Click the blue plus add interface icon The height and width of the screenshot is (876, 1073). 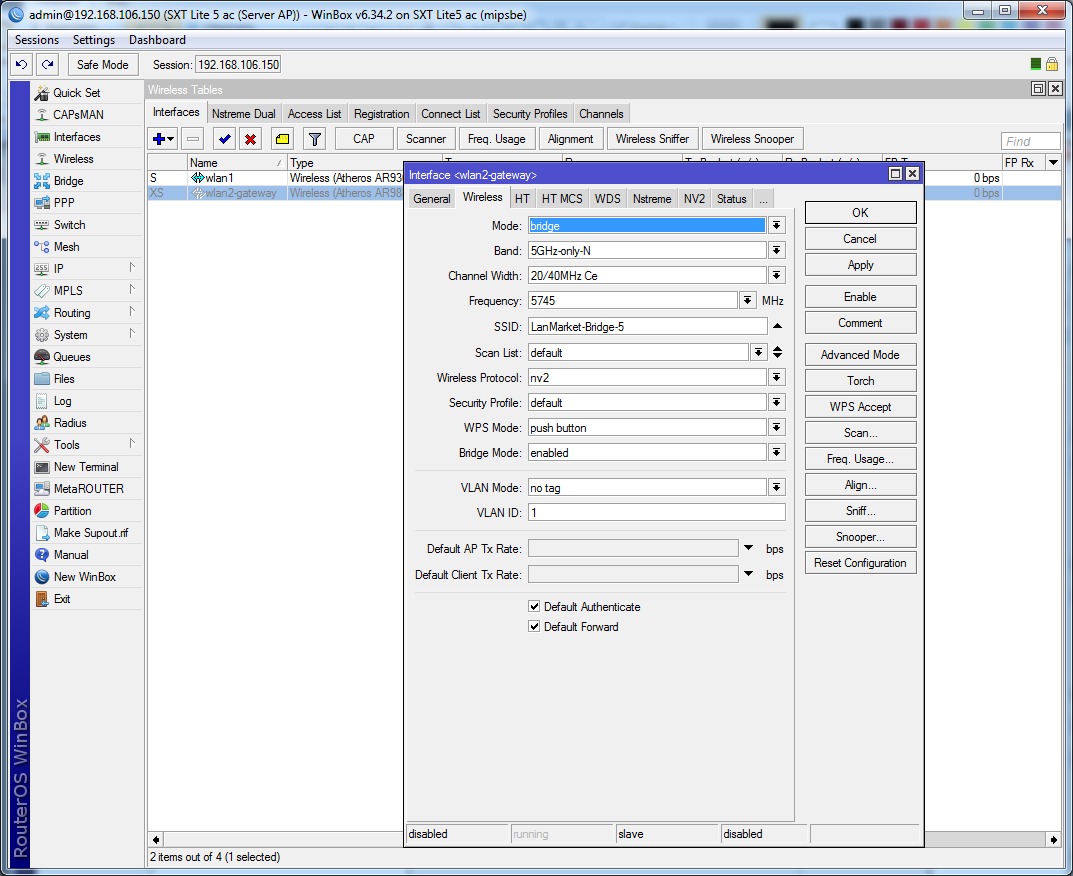158,139
